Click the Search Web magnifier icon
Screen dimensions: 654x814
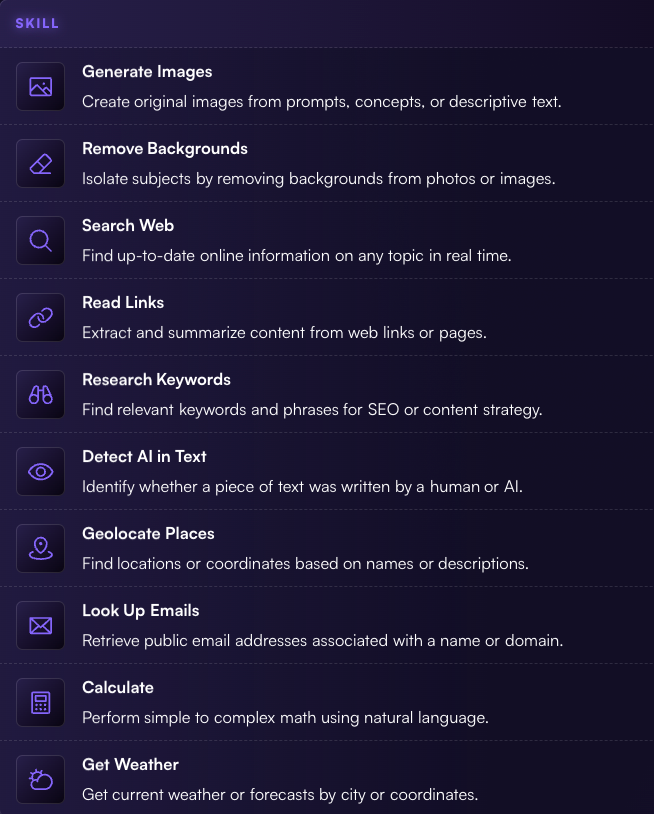[x=40, y=240]
